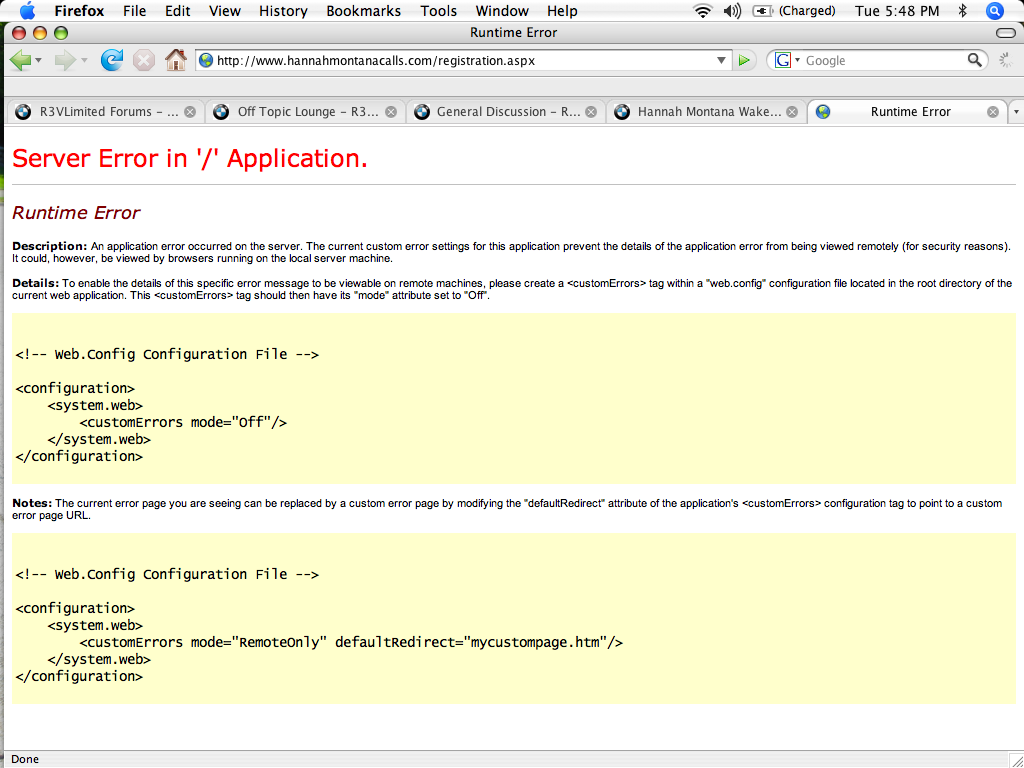Click the search magnifier icon
The height and width of the screenshot is (768, 1024).
tap(975, 61)
